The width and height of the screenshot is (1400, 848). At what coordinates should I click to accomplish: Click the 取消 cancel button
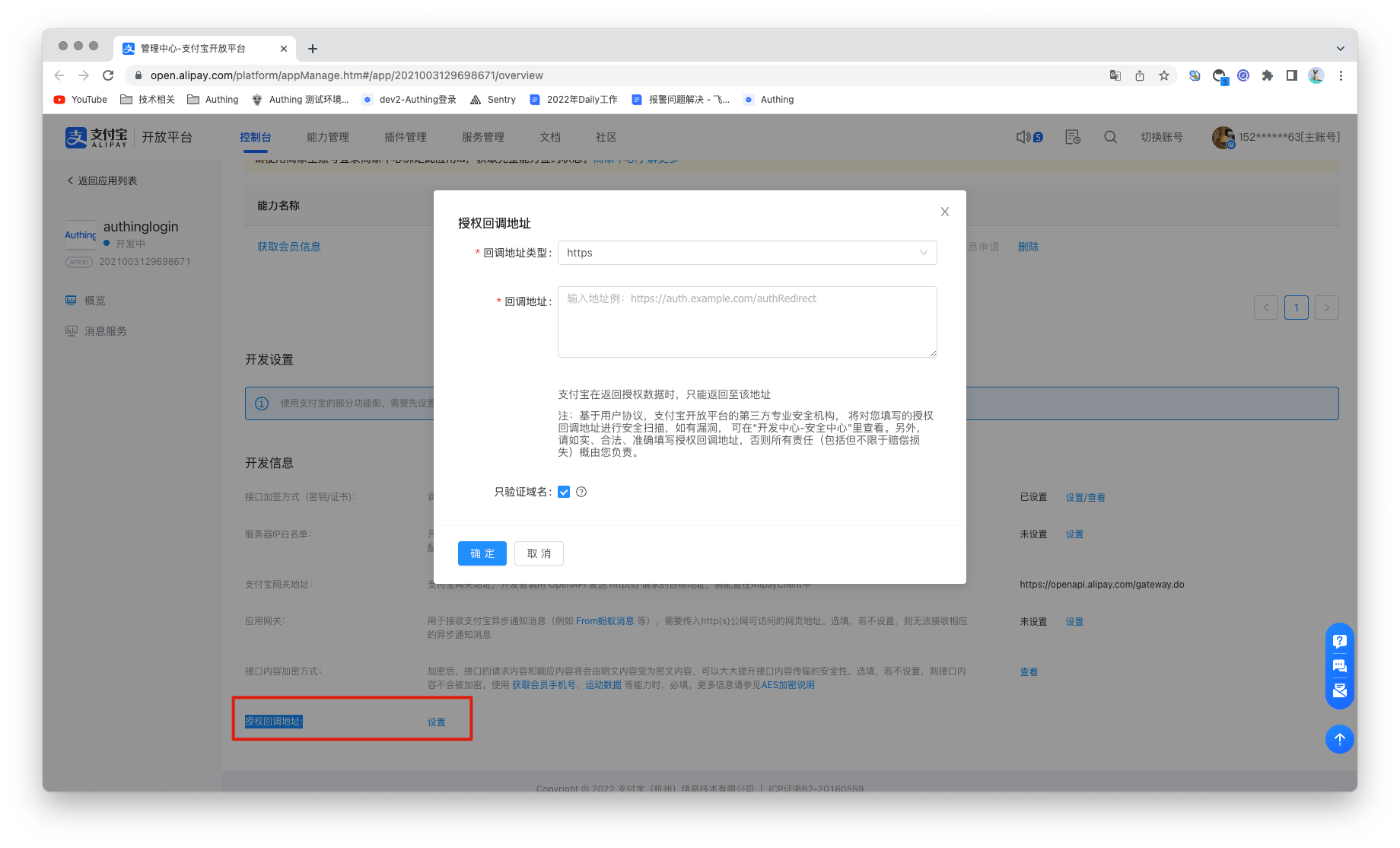coord(539,553)
